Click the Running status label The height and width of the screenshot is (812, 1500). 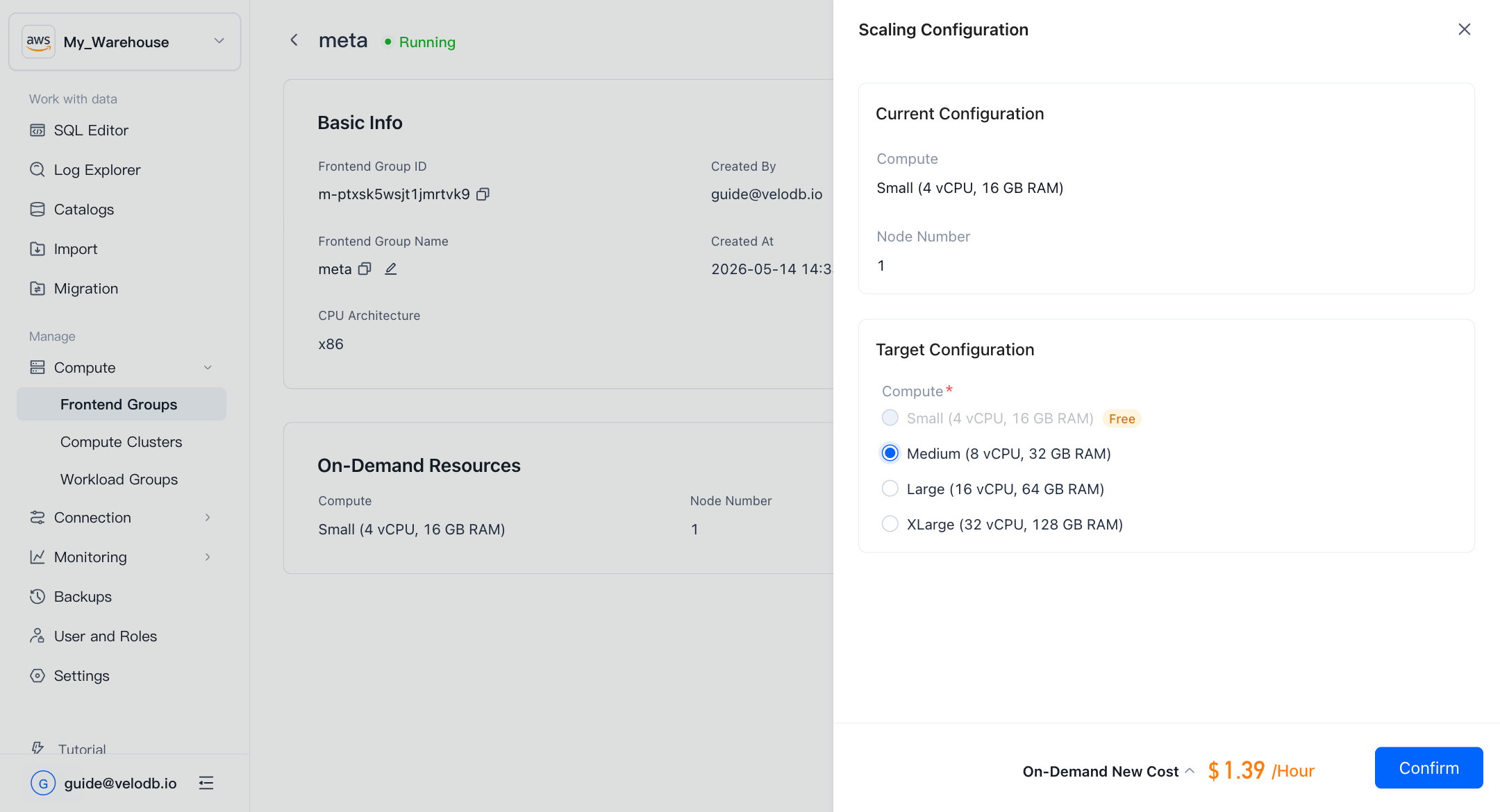[x=427, y=42]
